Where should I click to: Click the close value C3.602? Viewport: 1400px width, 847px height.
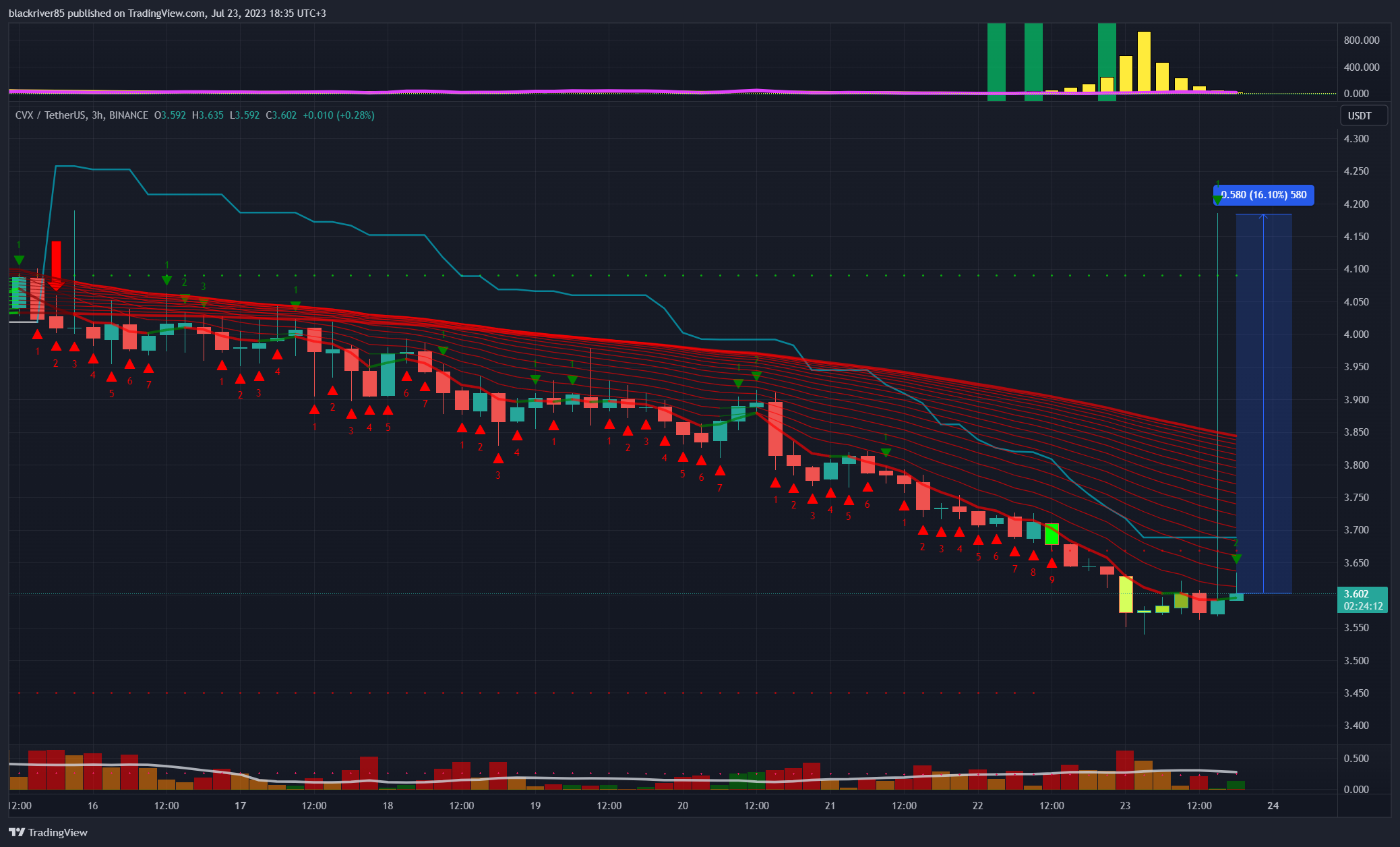(281, 115)
